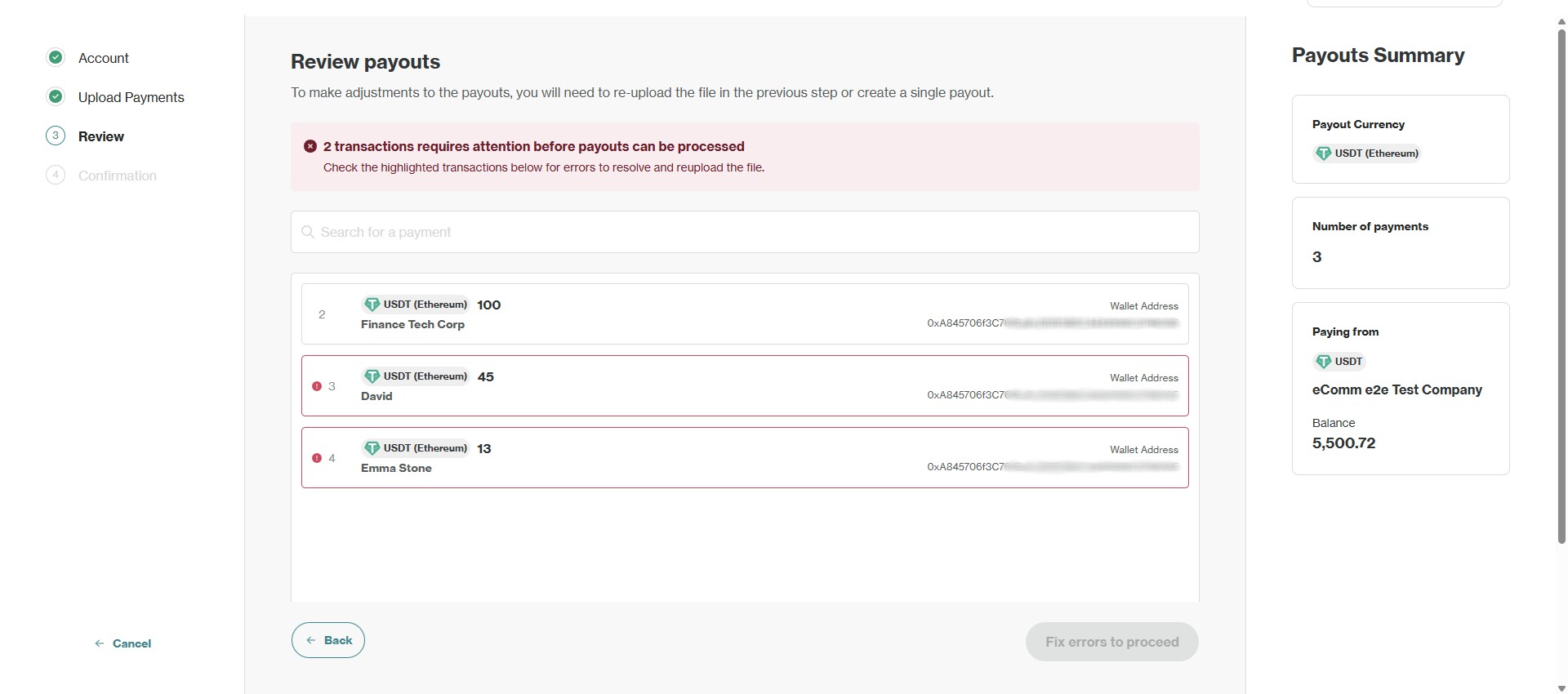The width and height of the screenshot is (1568, 694).
Task: Click the scroll down arrow of the page scrollbar
Action: (1561, 688)
